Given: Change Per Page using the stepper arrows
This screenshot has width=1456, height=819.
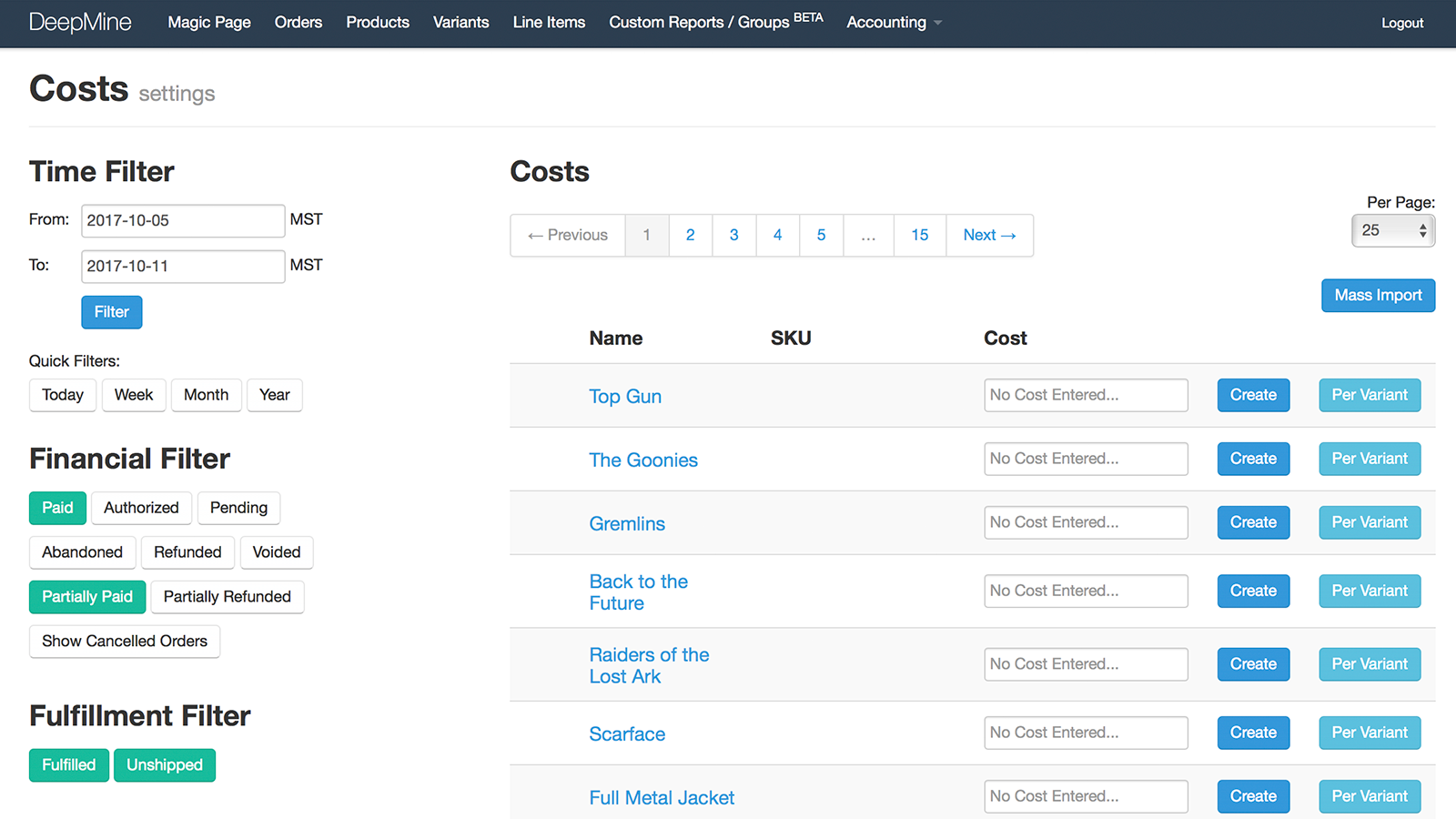Looking at the screenshot, I should point(1425,230).
